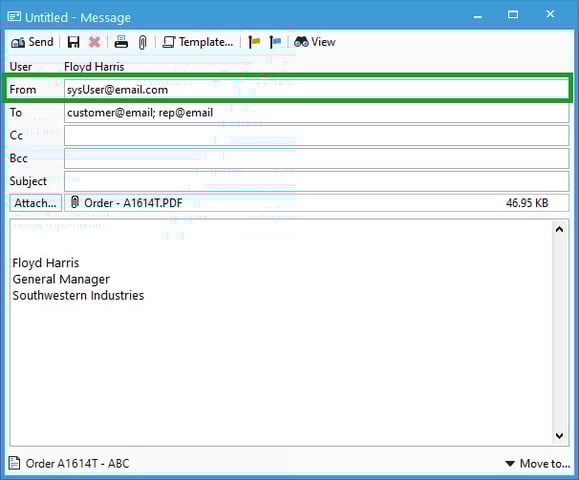Delete the message with the red X icon

pos(95,42)
